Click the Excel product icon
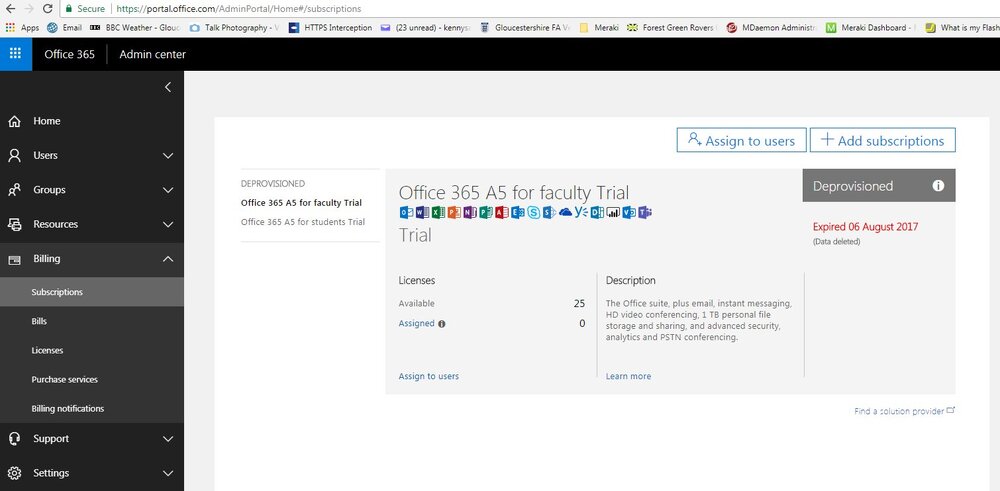This screenshot has width=1000, height=491. pyautogui.click(x=438, y=212)
